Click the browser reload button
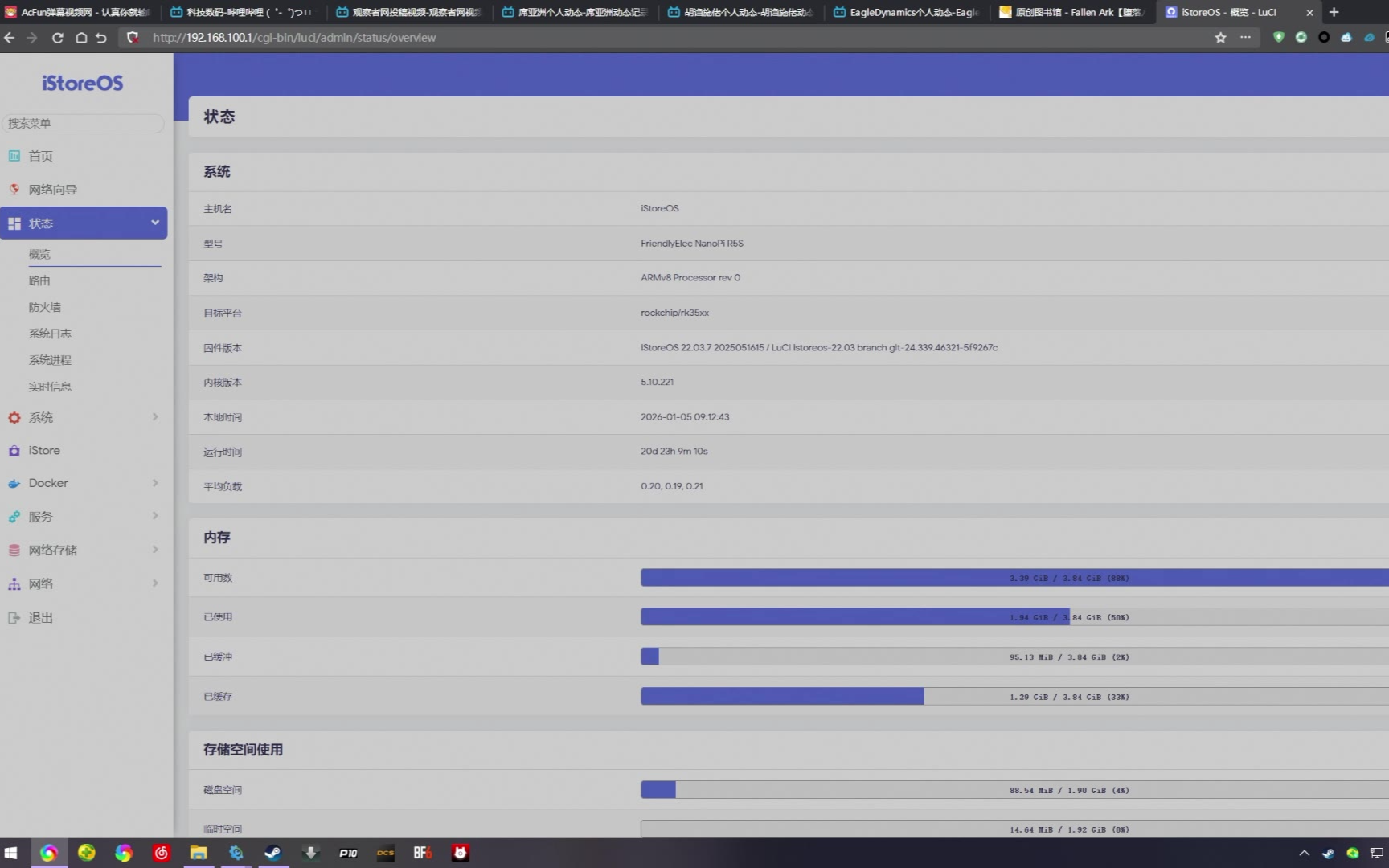 [x=58, y=38]
